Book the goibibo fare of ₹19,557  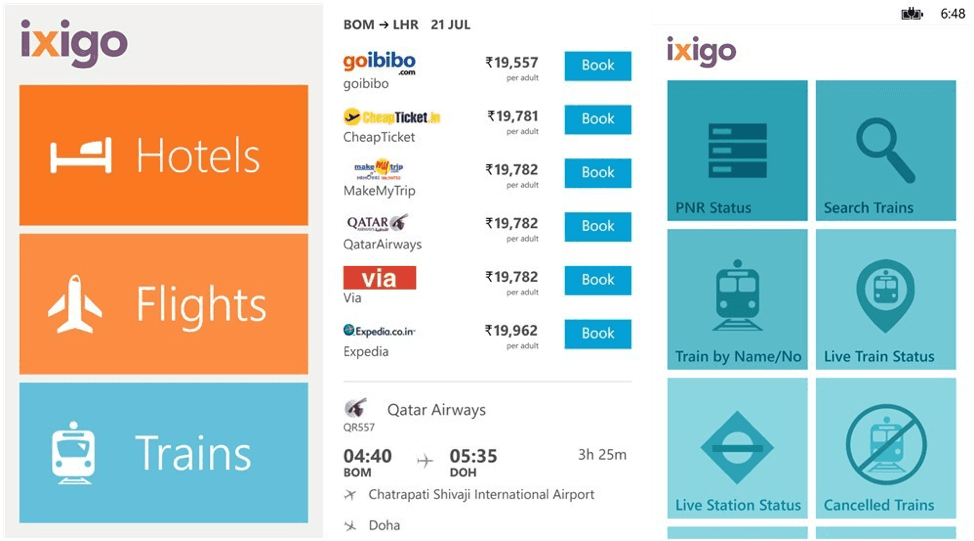(598, 66)
